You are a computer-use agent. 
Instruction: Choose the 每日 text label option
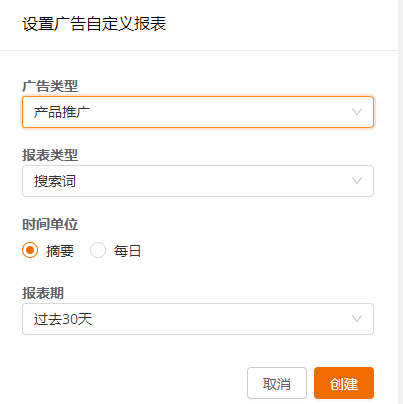(x=127, y=251)
